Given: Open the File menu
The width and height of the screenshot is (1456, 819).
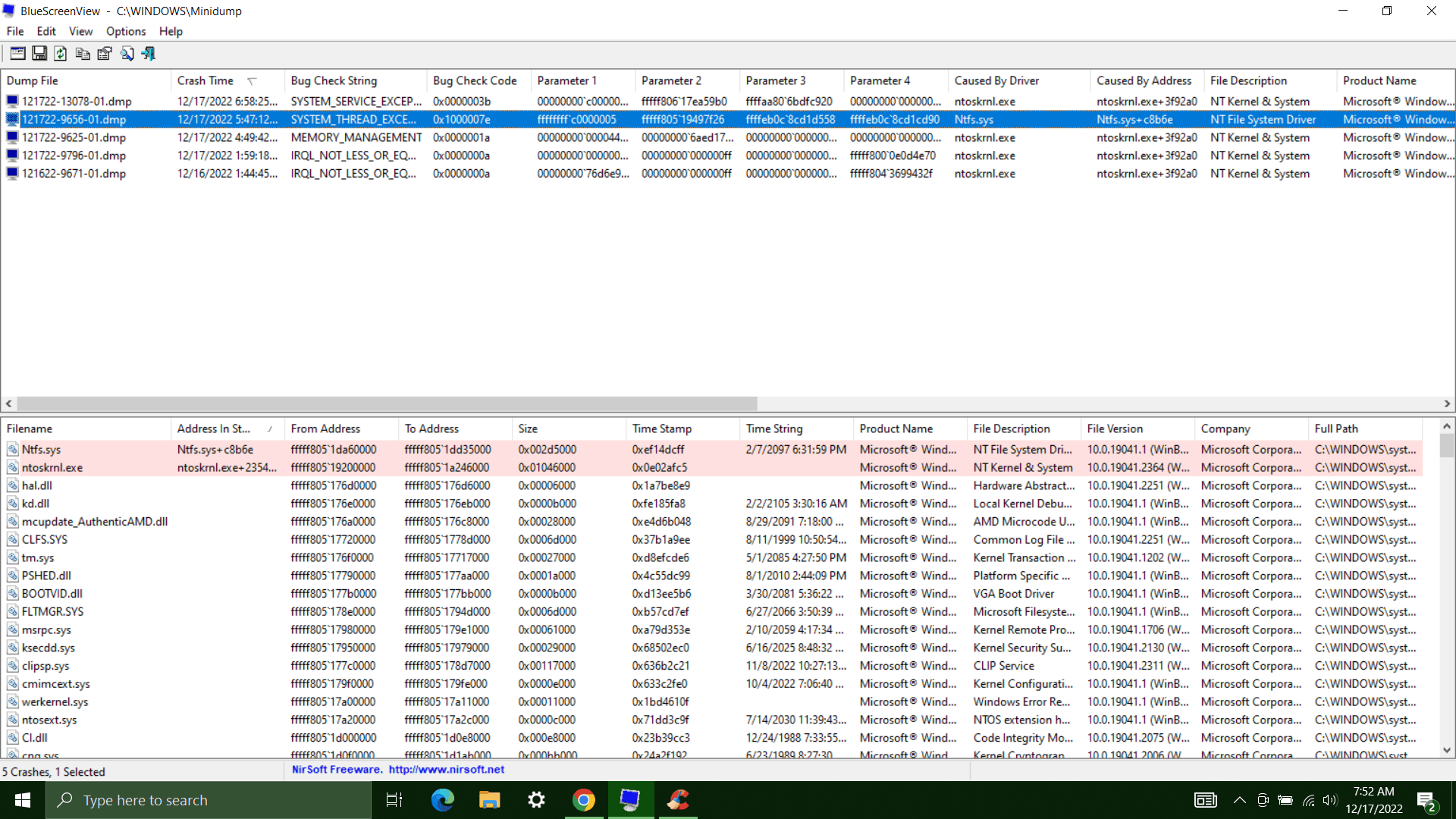Looking at the screenshot, I should pyautogui.click(x=14, y=31).
